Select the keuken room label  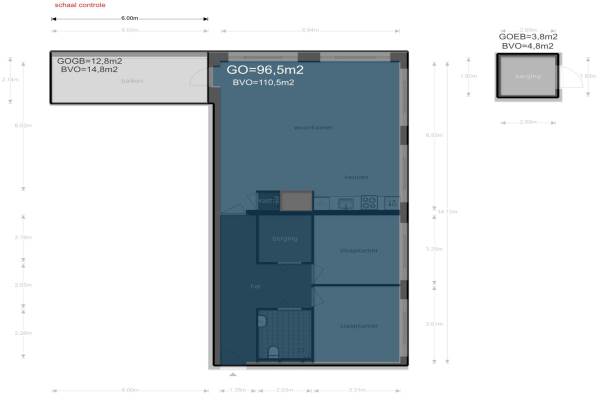pyautogui.click(x=356, y=177)
